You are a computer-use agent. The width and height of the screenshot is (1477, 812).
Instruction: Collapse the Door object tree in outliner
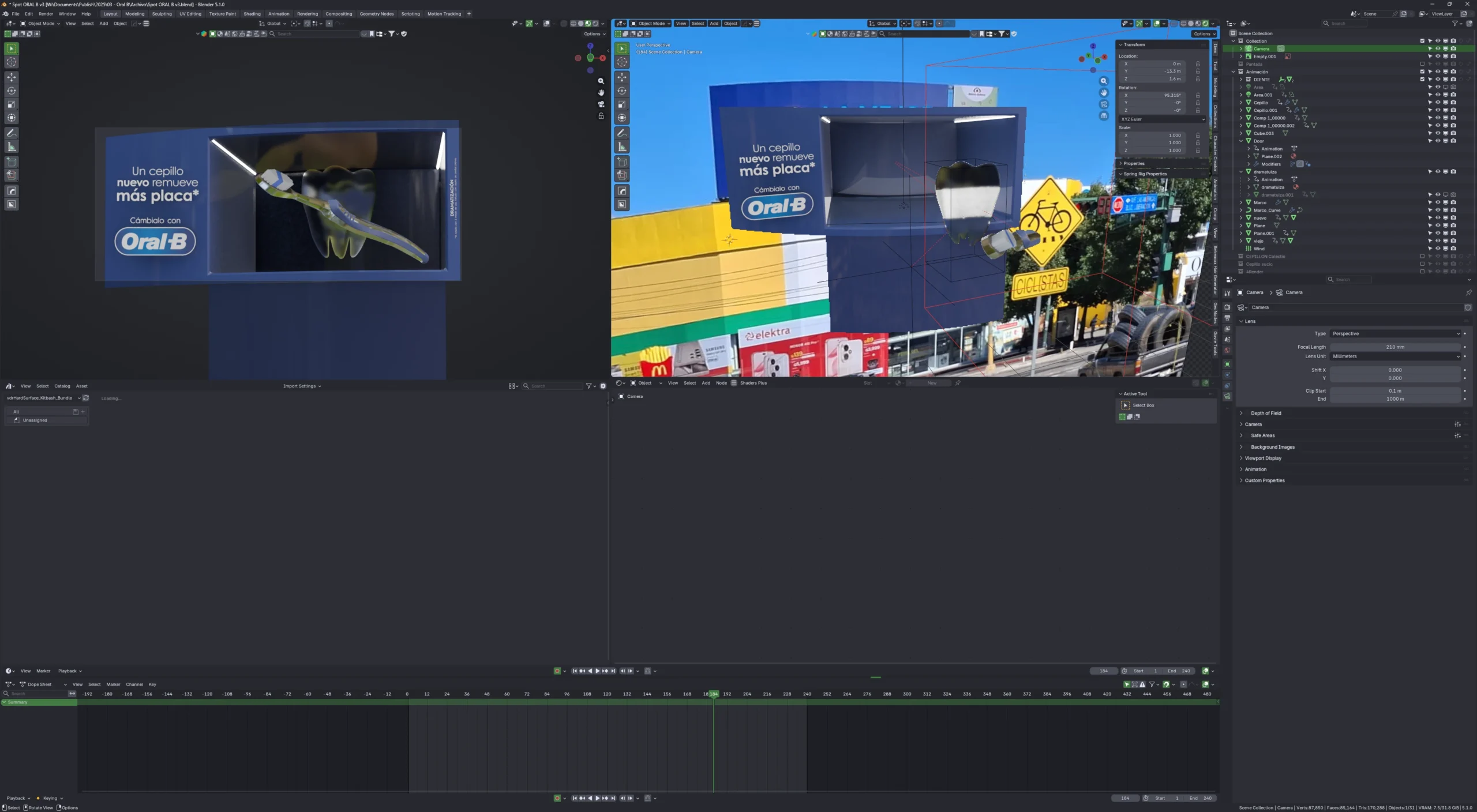coord(1242,141)
